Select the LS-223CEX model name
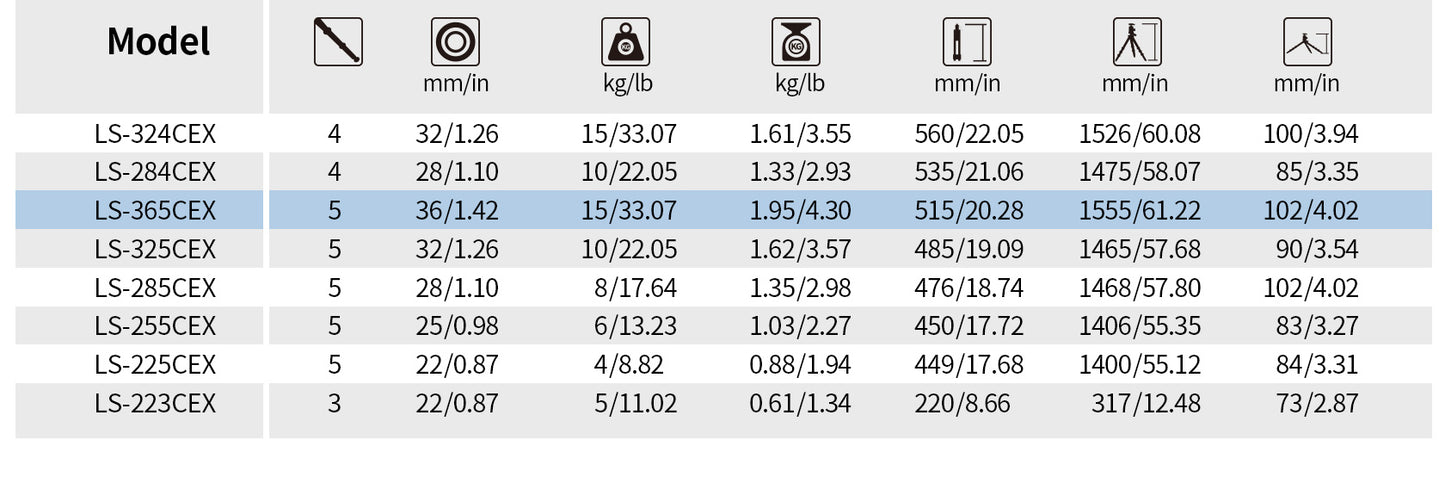Image resolution: width=1445 pixels, height=477 pixels. point(155,404)
